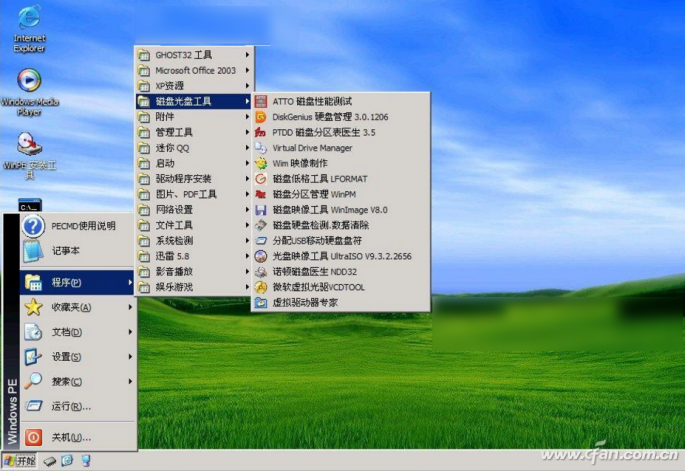Launch 光盘映像工具 UltraISO V9.3.2.2656
The width and height of the screenshot is (685, 471).
(x=341, y=256)
